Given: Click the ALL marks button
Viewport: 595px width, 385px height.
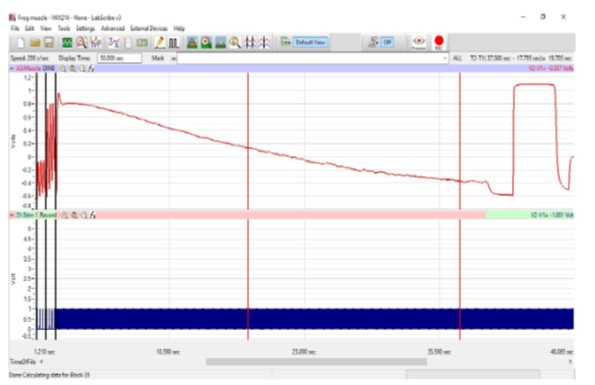Looking at the screenshot, I should click(457, 58).
